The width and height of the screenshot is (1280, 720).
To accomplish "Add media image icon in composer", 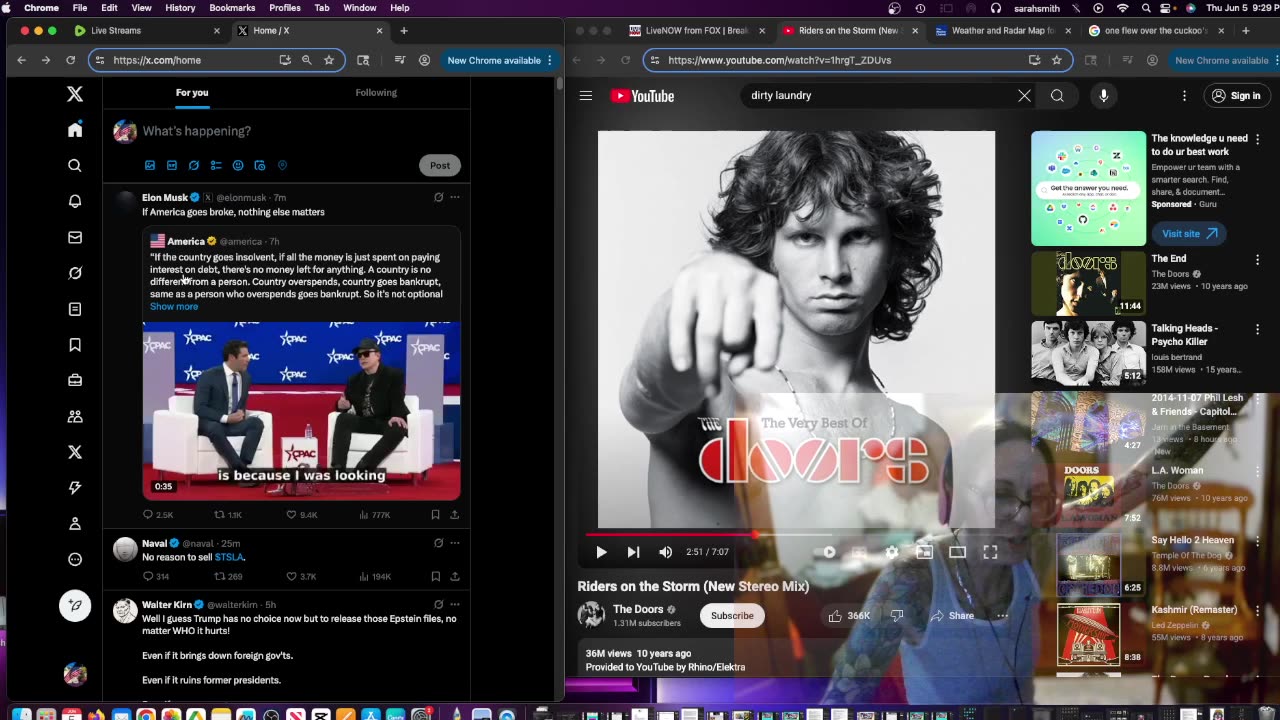I will (x=150, y=165).
